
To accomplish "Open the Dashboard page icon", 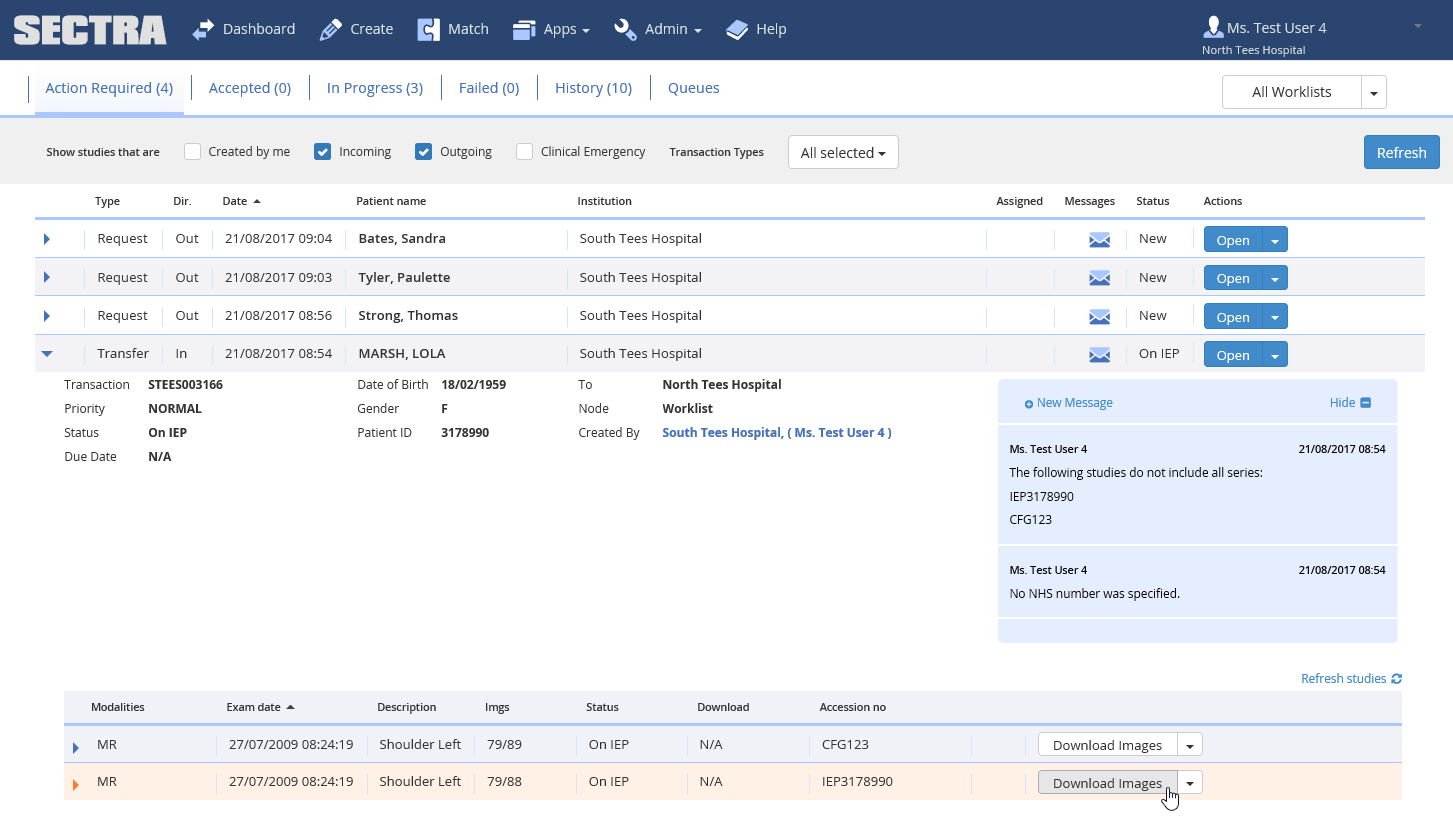I will pos(203,28).
